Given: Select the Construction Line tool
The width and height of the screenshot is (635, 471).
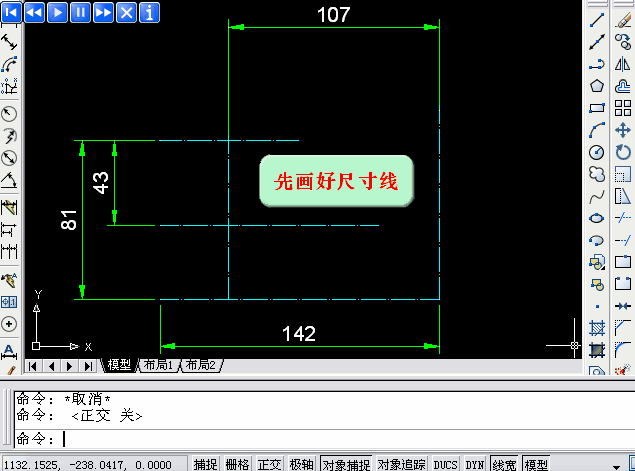Looking at the screenshot, I should pos(597,42).
